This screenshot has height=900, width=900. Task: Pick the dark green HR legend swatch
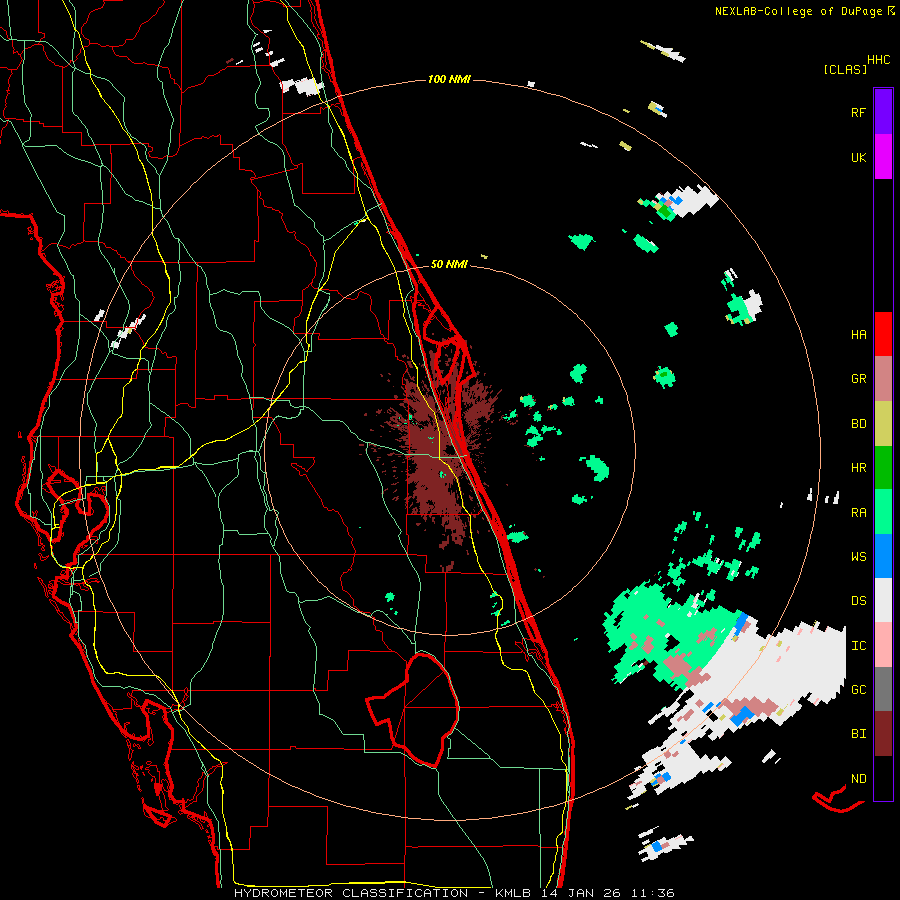pyautogui.click(x=883, y=468)
